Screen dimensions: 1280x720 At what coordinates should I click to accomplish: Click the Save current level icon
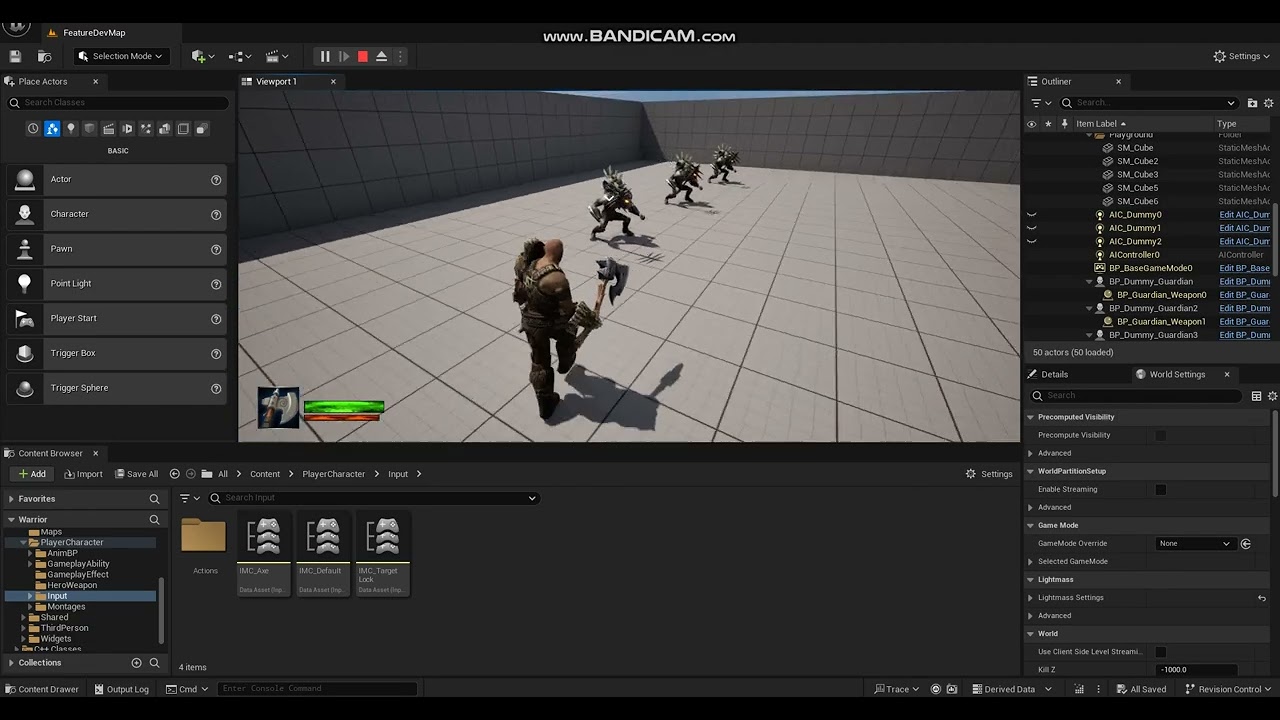[15, 56]
